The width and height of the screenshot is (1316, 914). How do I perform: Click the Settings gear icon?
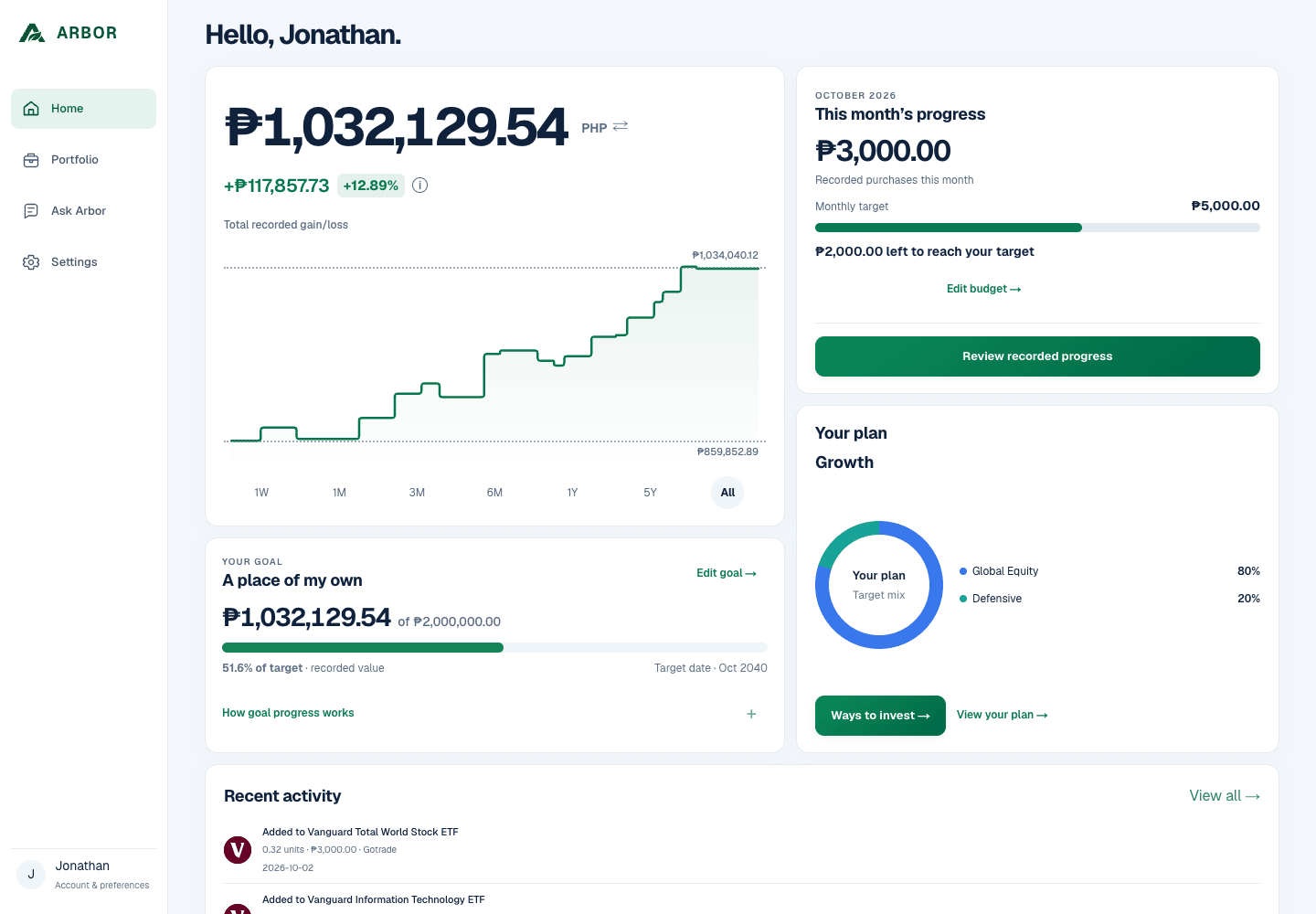(31, 262)
